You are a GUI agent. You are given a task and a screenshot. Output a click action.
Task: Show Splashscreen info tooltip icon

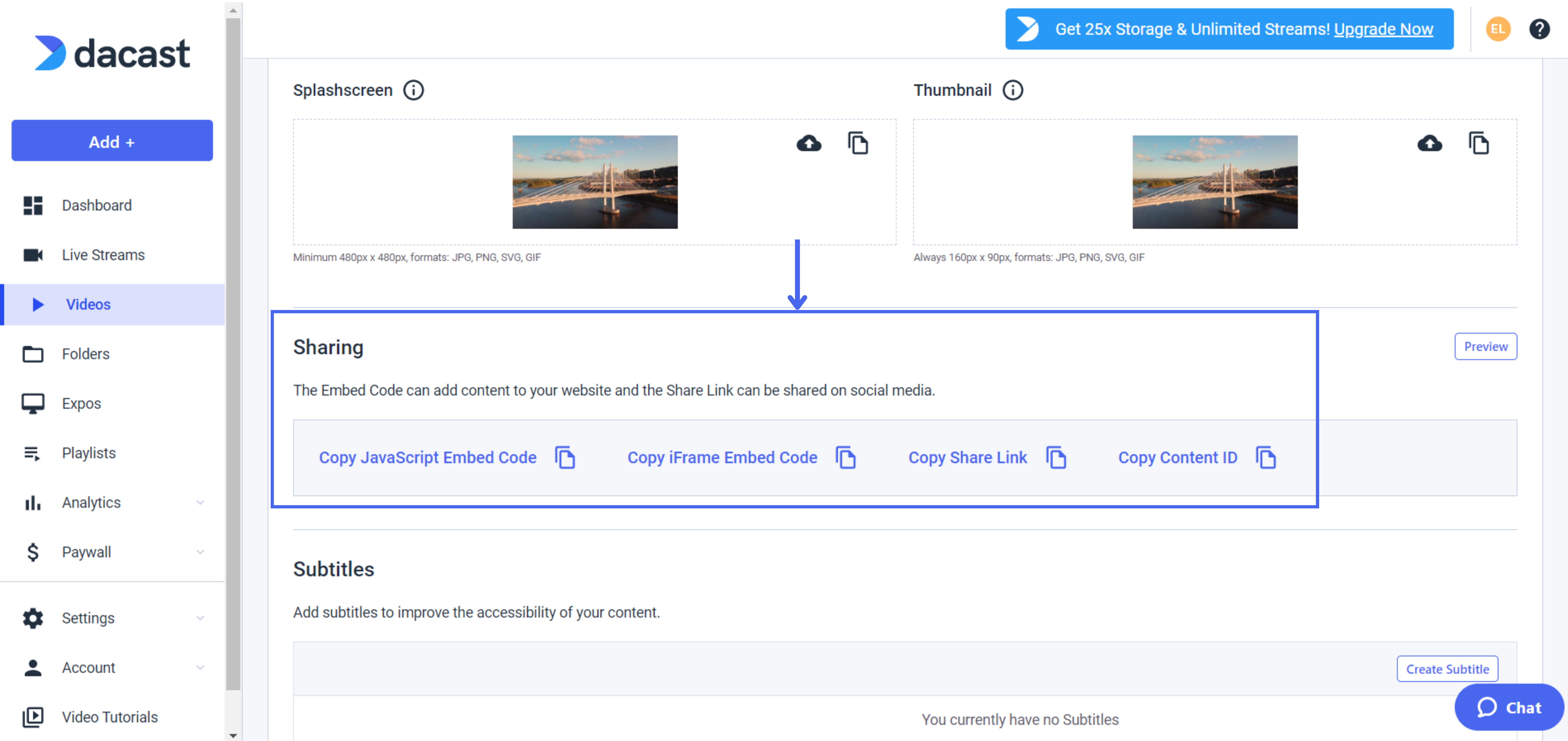(413, 90)
